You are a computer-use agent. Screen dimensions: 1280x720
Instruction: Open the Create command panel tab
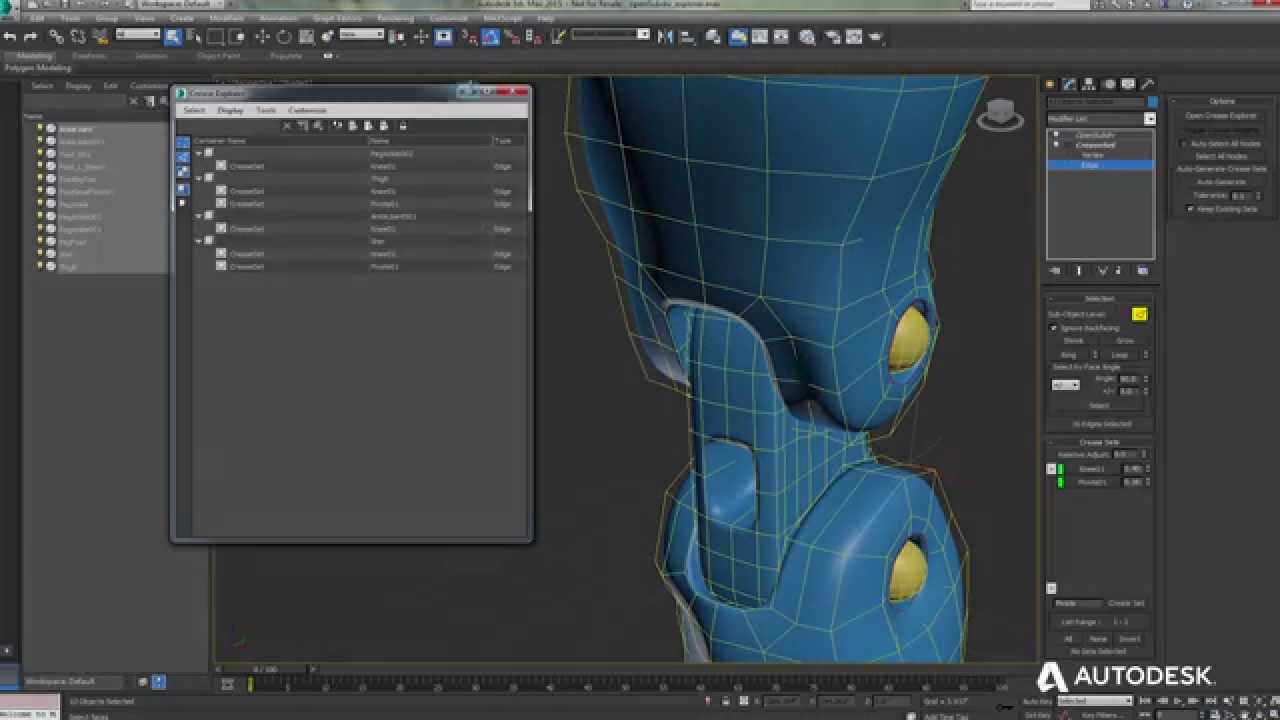pyautogui.click(x=1052, y=84)
